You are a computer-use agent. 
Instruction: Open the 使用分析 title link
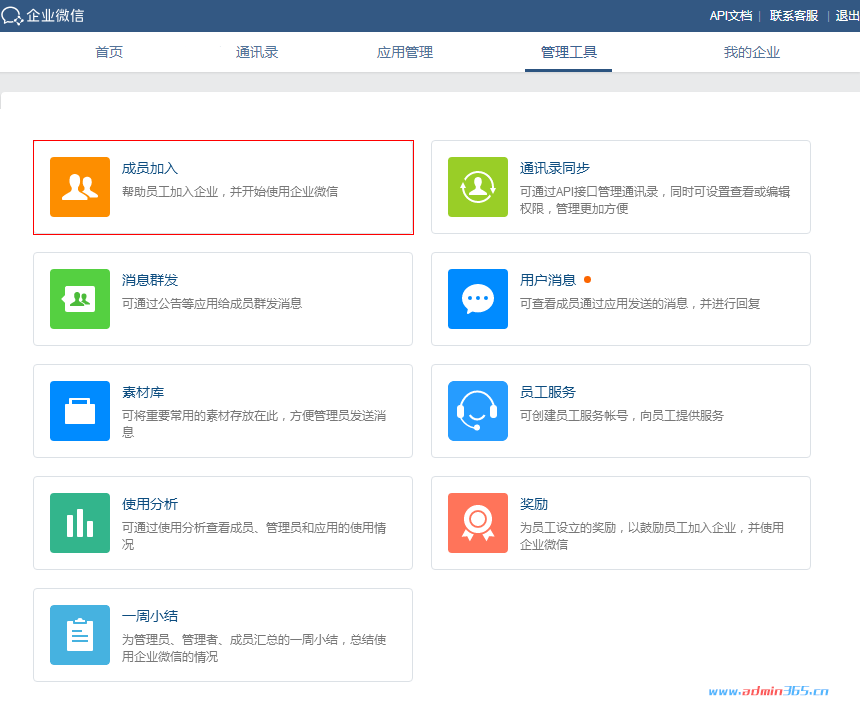150,504
